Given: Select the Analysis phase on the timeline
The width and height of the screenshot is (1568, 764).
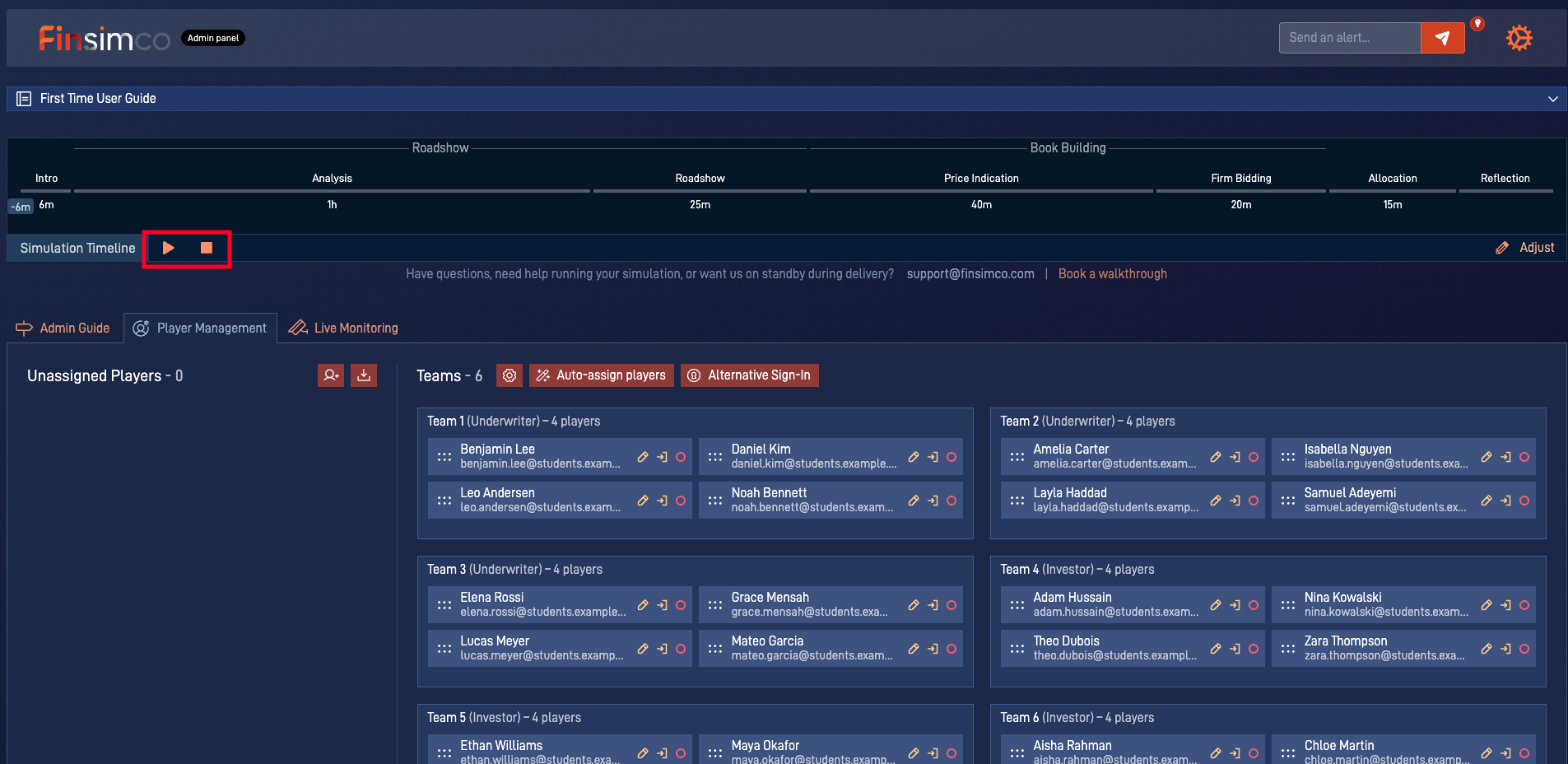Looking at the screenshot, I should coord(332,179).
